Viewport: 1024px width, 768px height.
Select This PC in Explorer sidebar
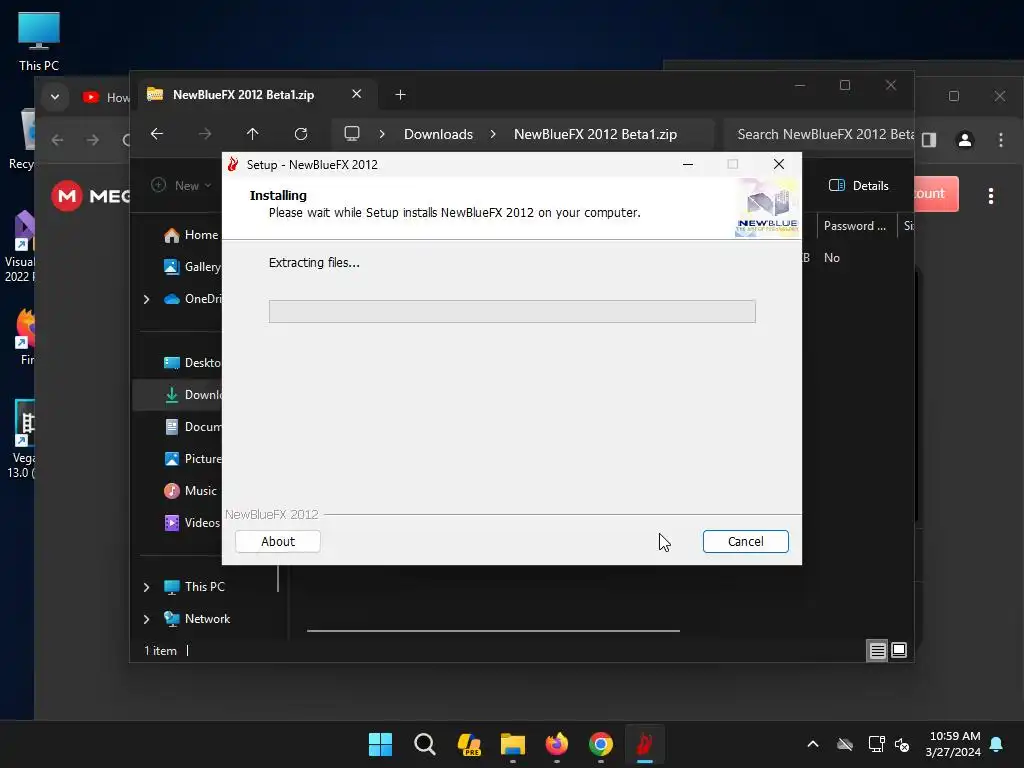point(194,586)
